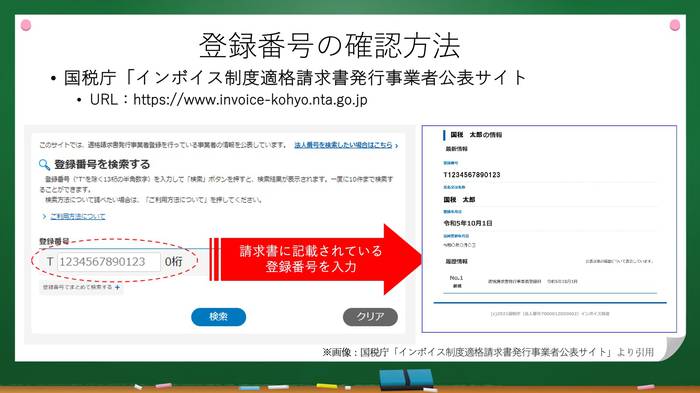This screenshot has width=700, height=393.
Task: Click the gray クリア clear button
Action: 370,317
